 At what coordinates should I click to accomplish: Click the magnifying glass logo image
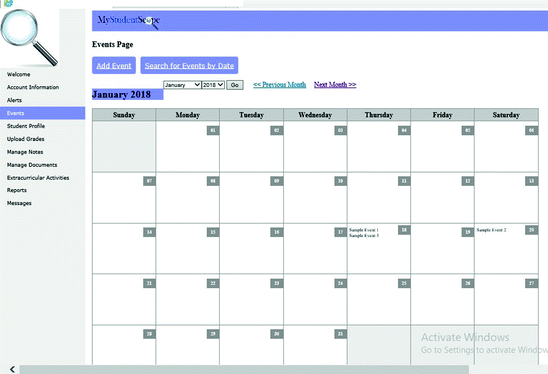tap(29, 38)
